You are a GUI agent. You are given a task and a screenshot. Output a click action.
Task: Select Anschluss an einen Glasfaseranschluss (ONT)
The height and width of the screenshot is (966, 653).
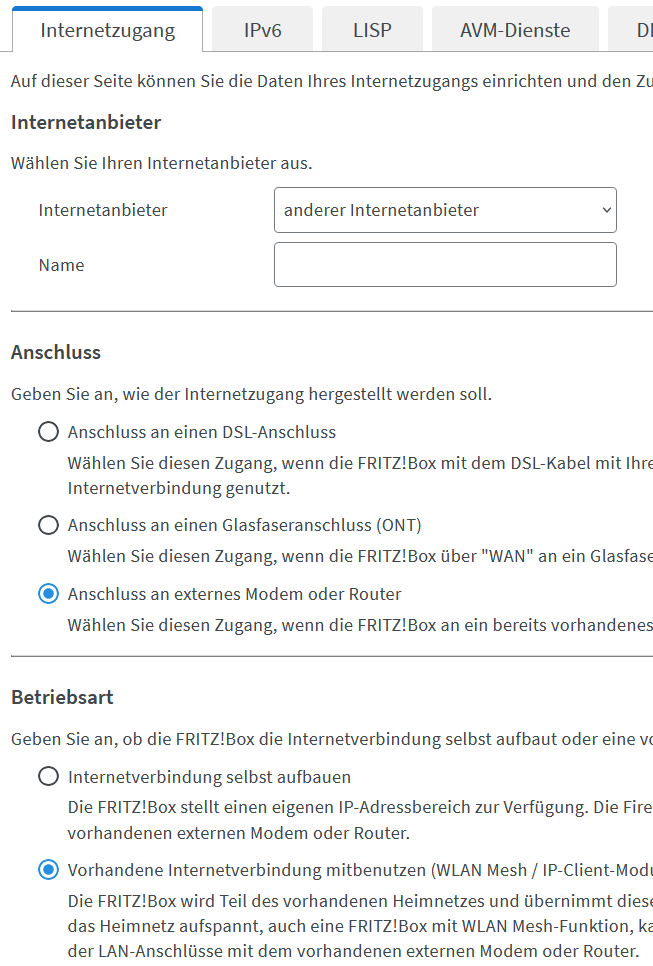point(49,525)
